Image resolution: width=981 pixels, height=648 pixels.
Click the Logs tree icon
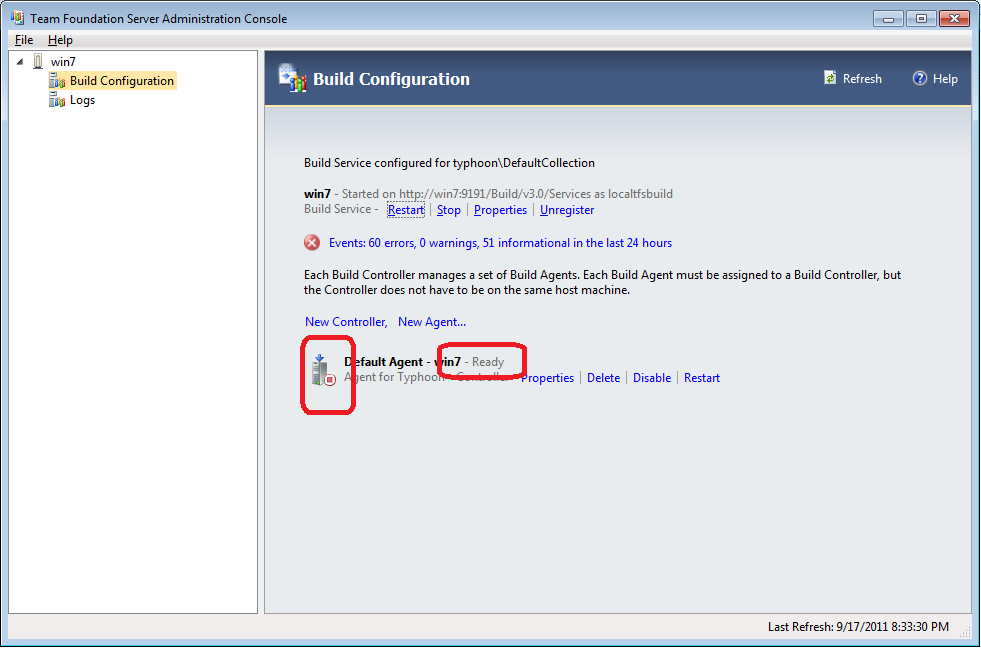coord(58,100)
